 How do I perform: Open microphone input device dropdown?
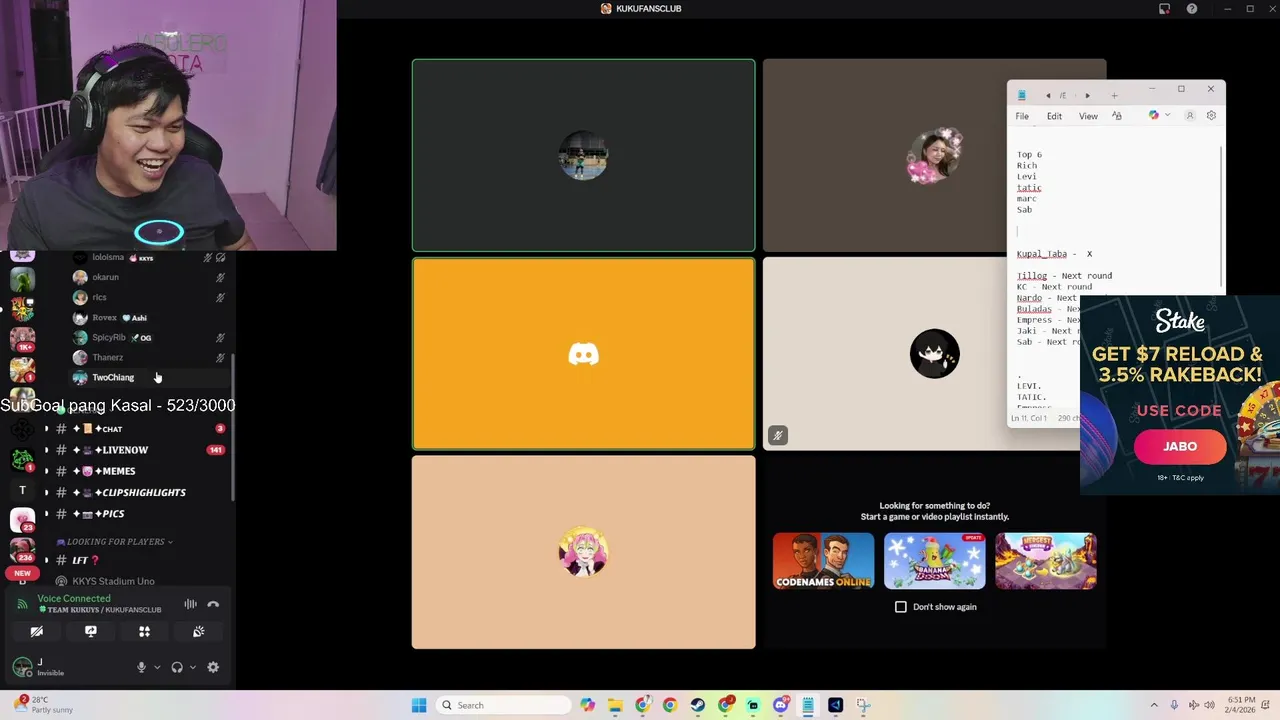[x=157, y=667]
